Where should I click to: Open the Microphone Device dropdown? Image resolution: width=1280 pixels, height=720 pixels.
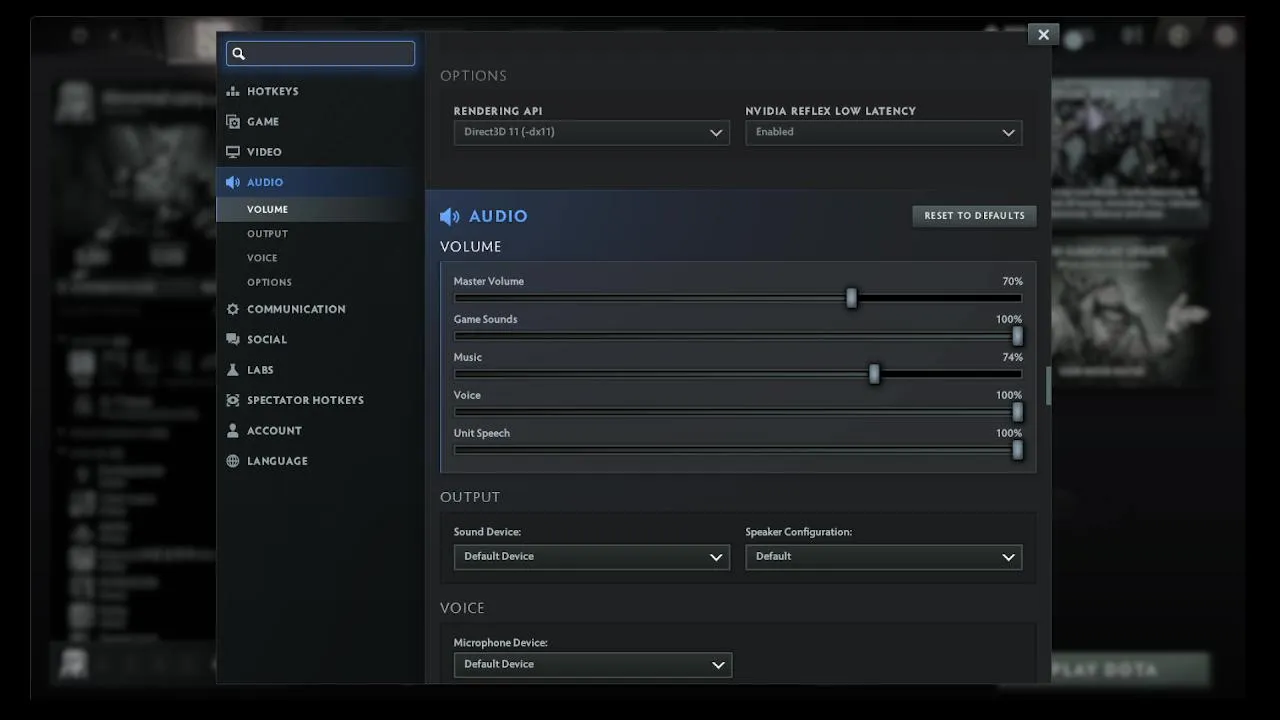pyautogui.click(x=593, y=665)
